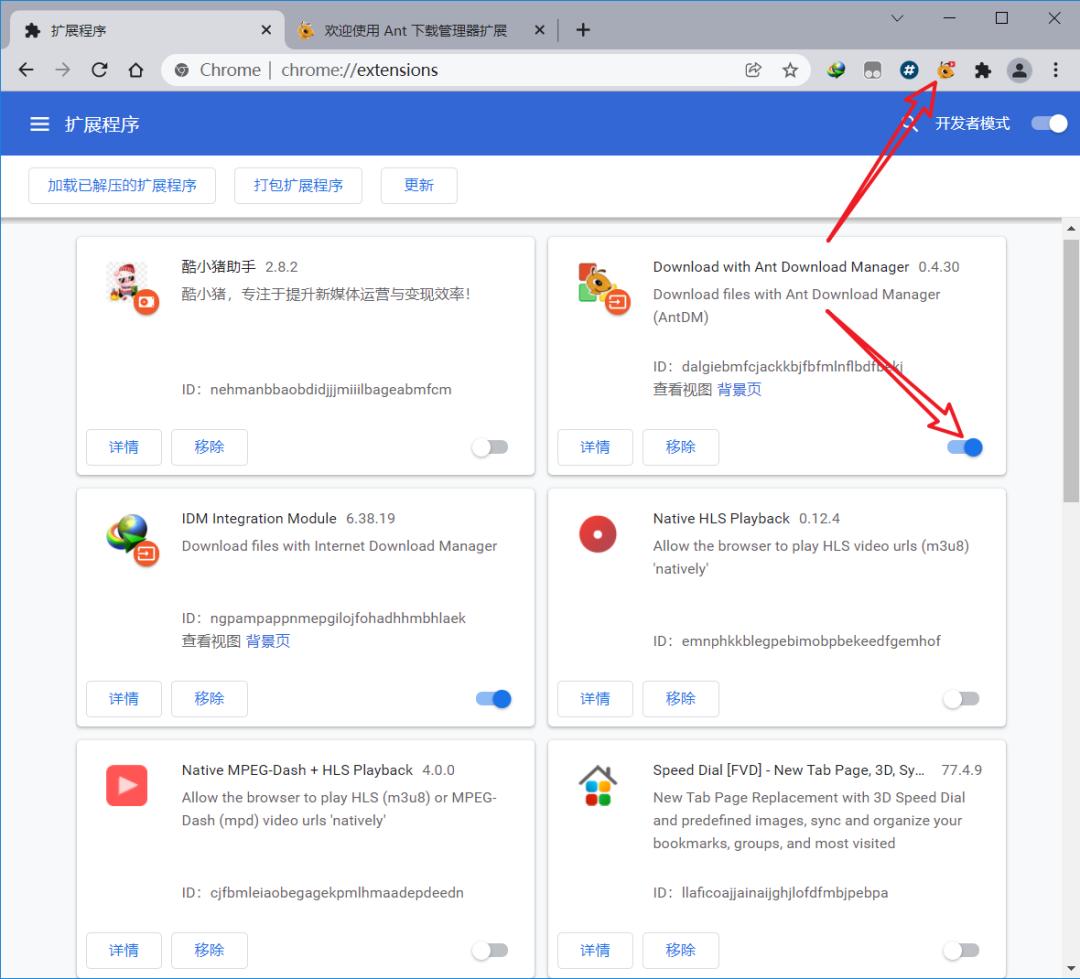The image size is (1080, 979).
Task: Bookmark this page with star icon
Action: pos(790,70)
